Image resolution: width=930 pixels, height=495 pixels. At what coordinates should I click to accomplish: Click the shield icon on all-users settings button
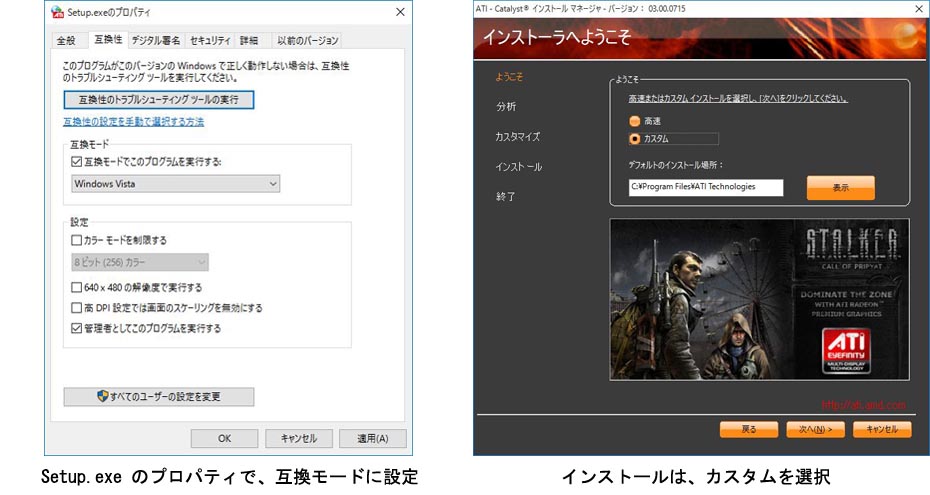103,396
